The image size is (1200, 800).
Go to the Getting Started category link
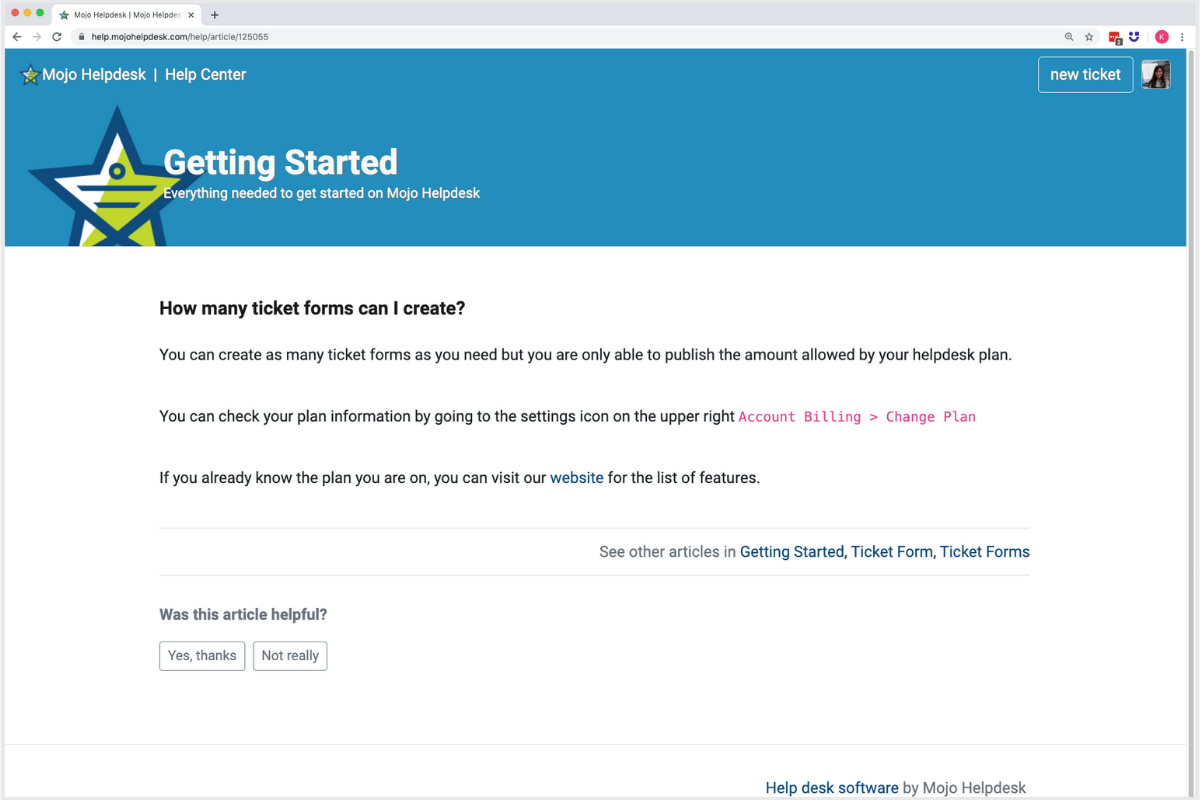coord(791,552)
